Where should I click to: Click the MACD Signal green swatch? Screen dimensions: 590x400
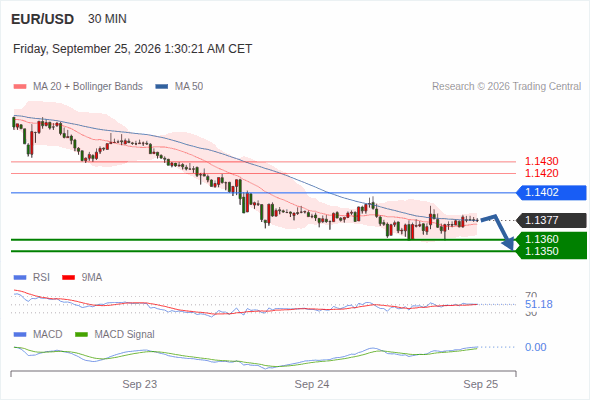tap(81, 335)
